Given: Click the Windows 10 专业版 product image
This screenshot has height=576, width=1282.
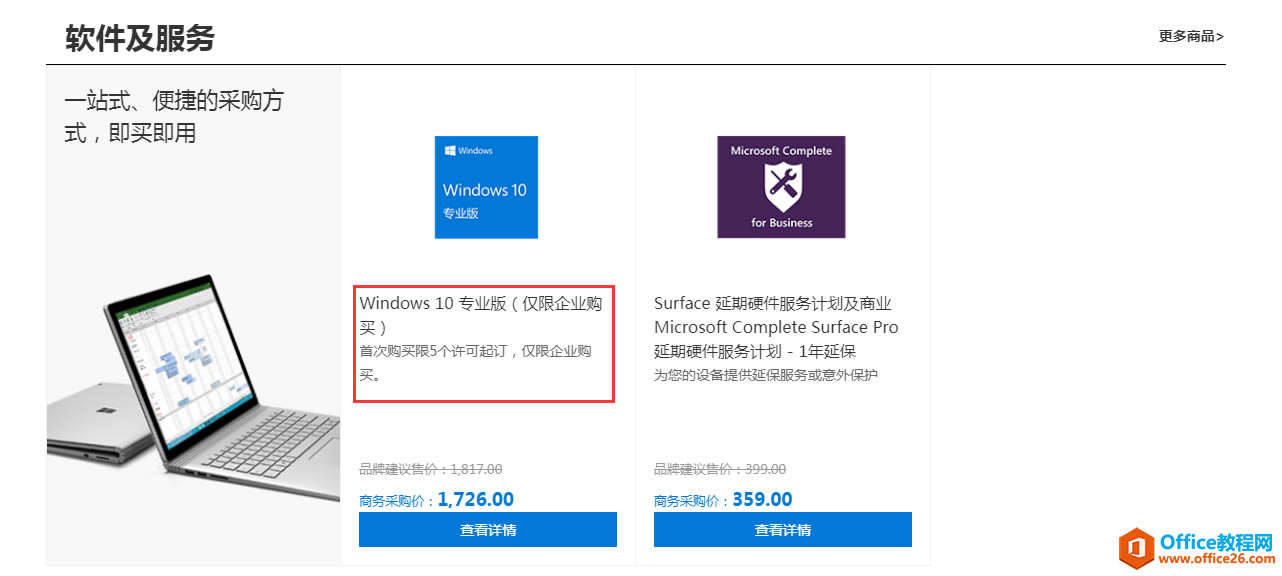Looking at the screenshot, I should coord(486,187).
